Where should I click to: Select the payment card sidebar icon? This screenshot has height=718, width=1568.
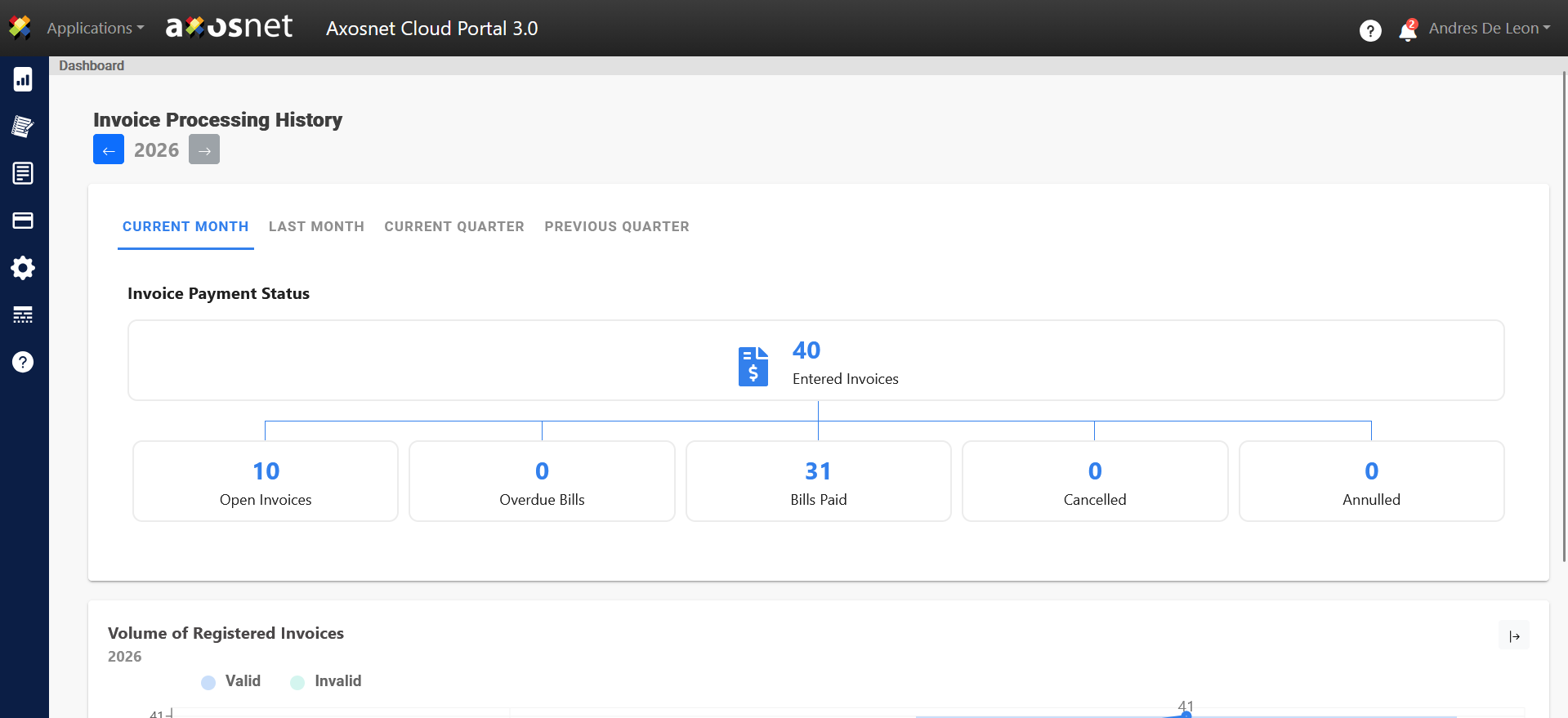tap(23, 221)
